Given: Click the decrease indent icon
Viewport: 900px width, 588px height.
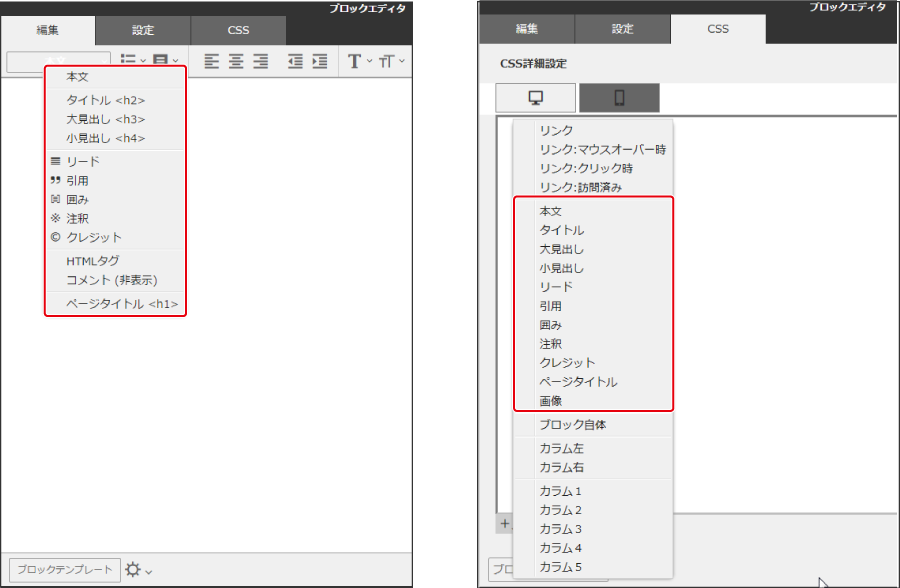Looking at the screenshot, I should tap(295, 61).
